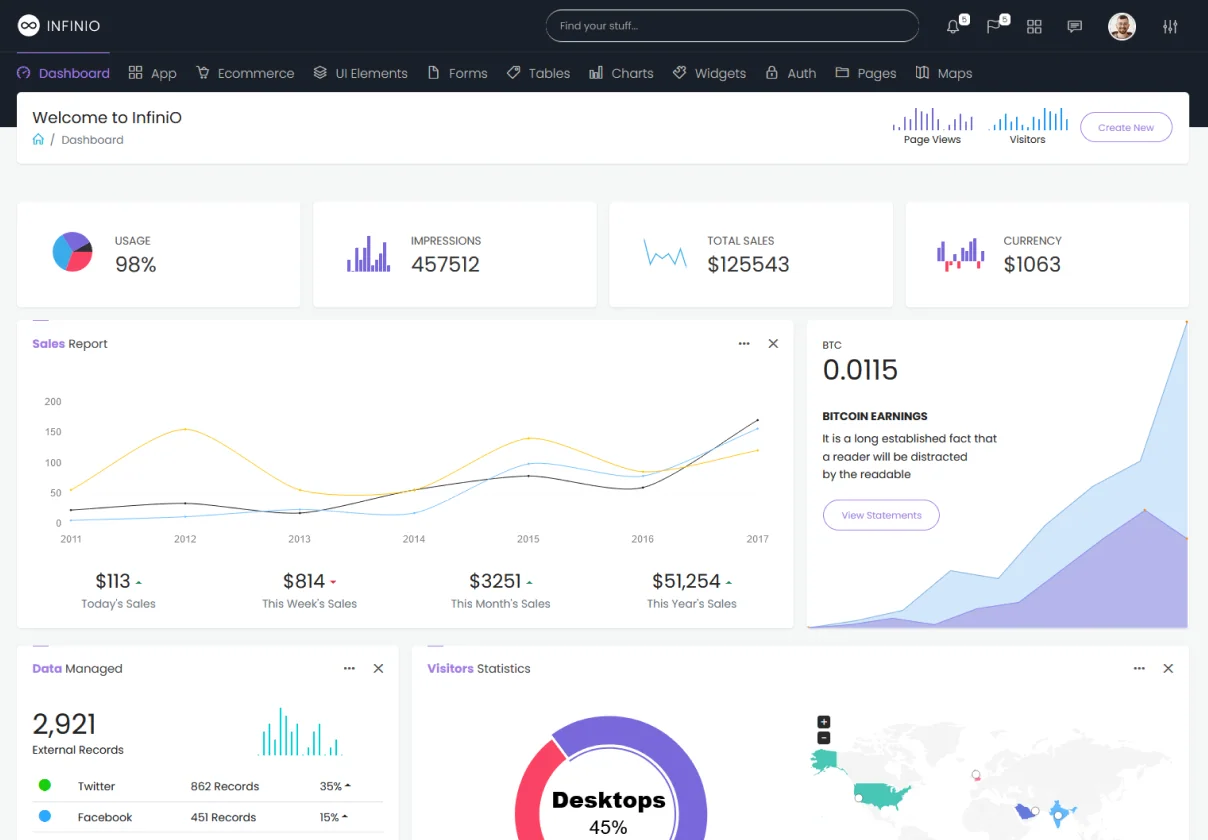This screenshot has height=840, width=1208.
Task: Click the 862 Records Twitter cell
Action: (x=225, y=786)
